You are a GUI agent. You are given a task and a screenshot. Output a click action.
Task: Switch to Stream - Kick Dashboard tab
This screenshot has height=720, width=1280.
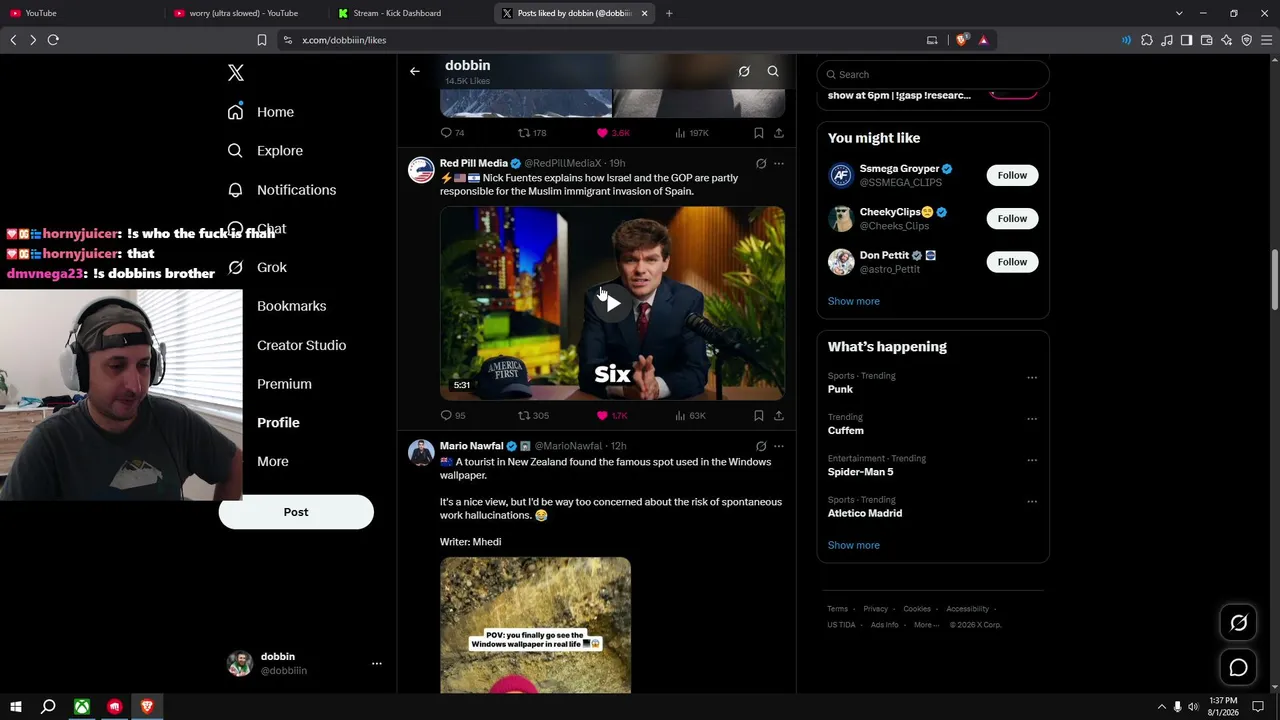(411, 13)
